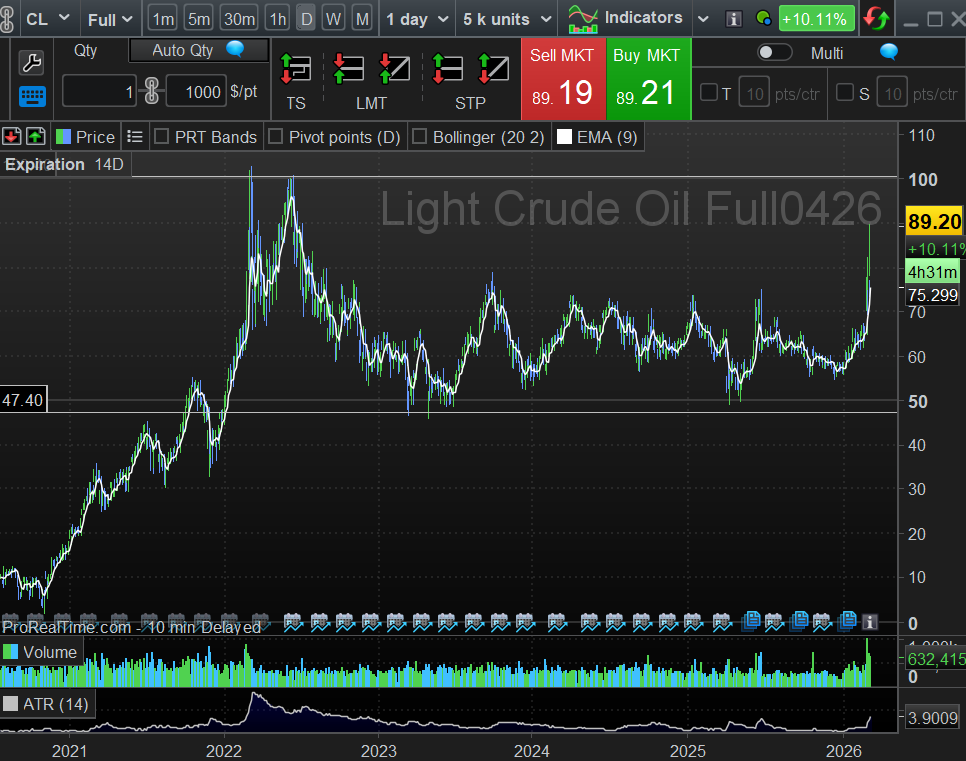
Task: Expand the 1 day timeframe dropdown
Action: tap(417, 19)
